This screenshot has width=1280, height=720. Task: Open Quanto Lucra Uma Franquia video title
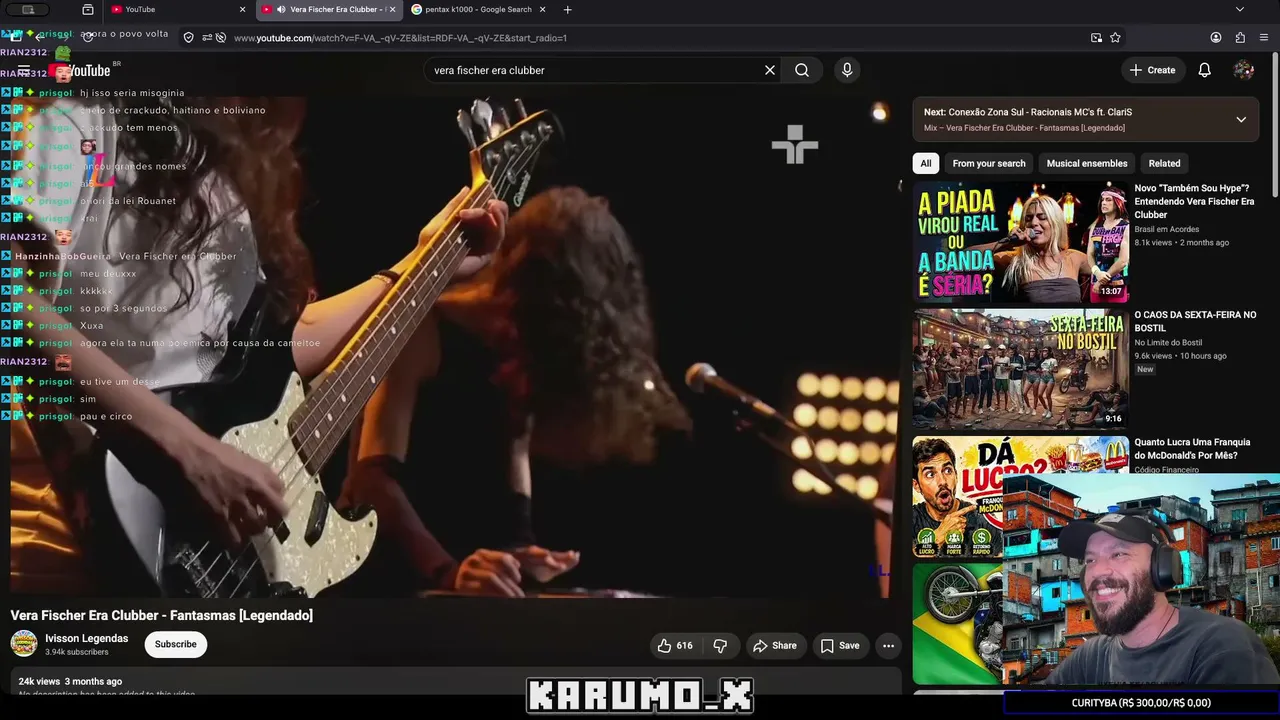(1193, 449)
